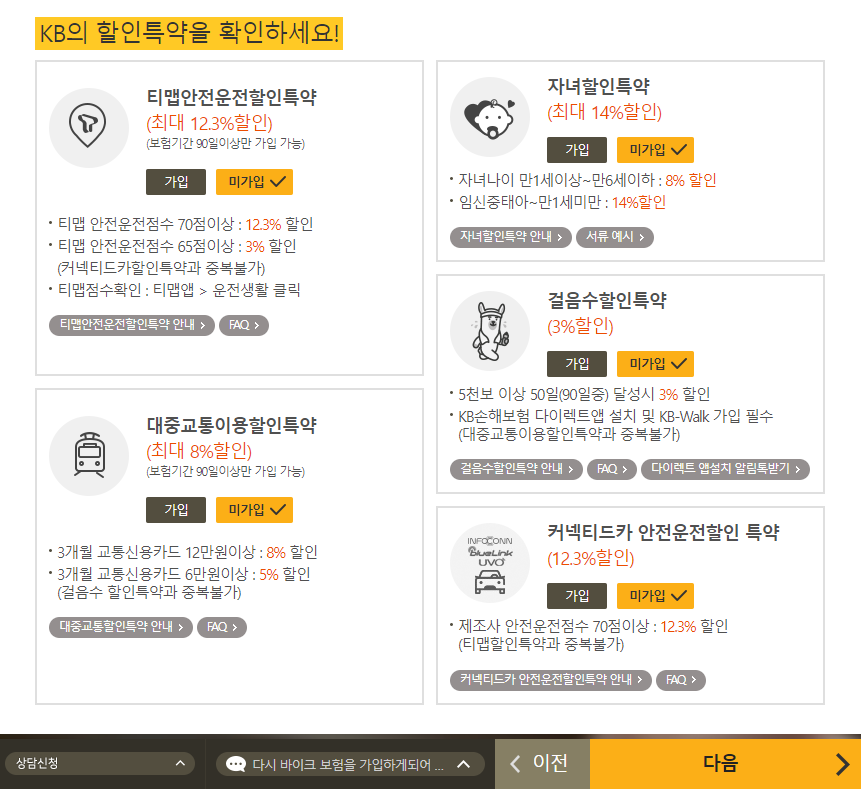This screenshot has height=789, width=861.
Task: Click the (최대 12.3%할인) text
Action: click(209, 123)
